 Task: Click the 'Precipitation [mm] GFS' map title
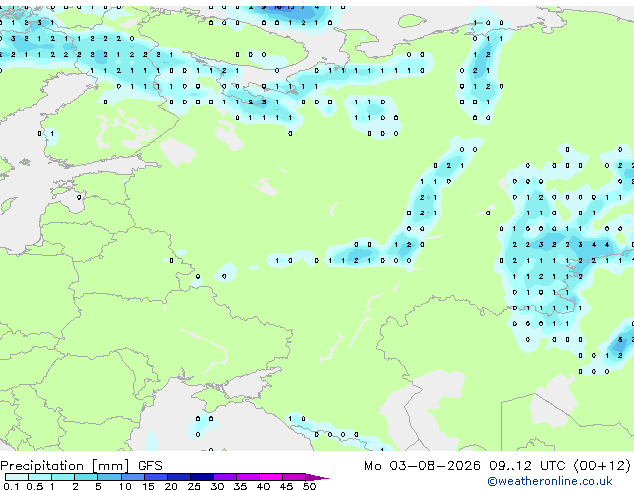pyautogui.click(x=81, y=466)
